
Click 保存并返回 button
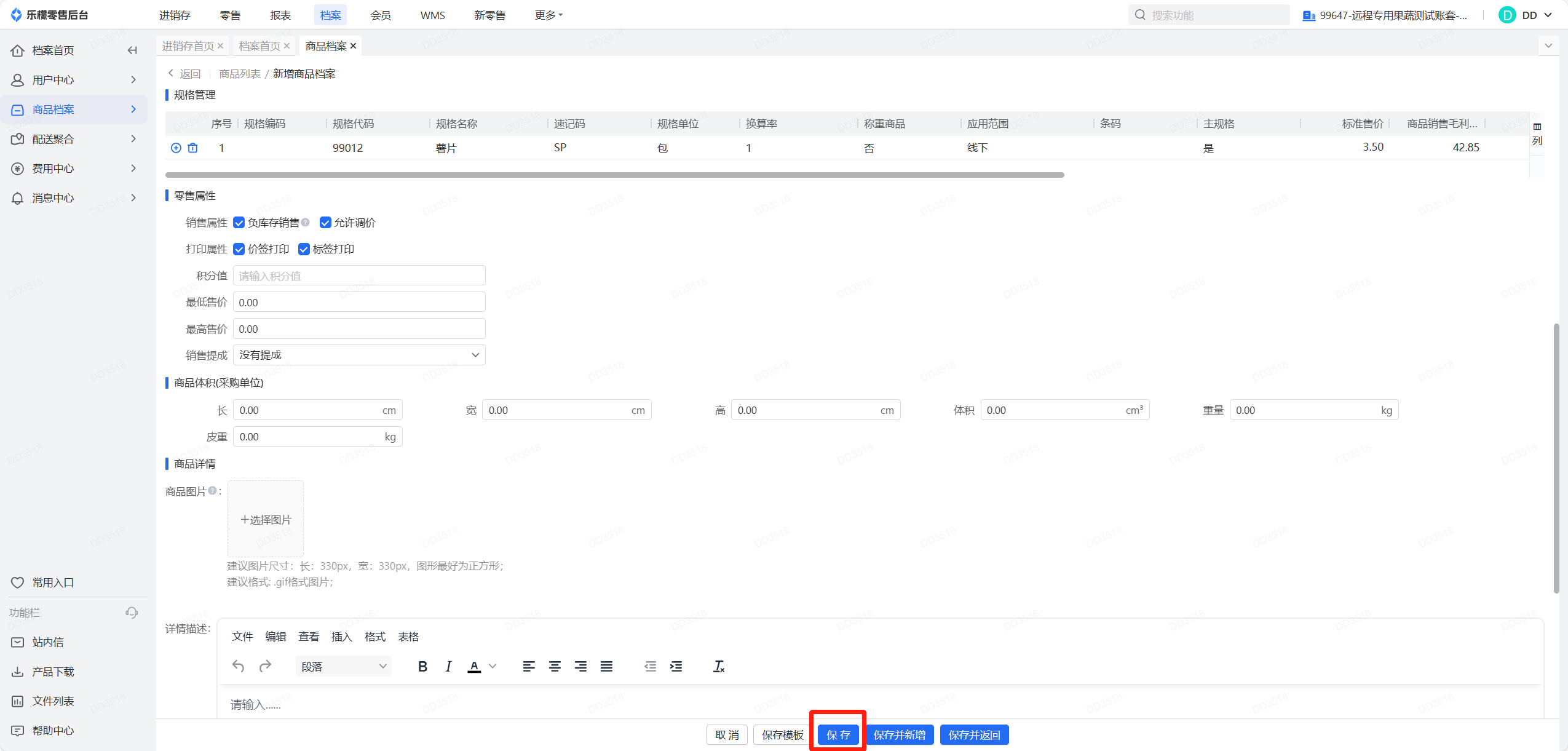coord(975,735)
